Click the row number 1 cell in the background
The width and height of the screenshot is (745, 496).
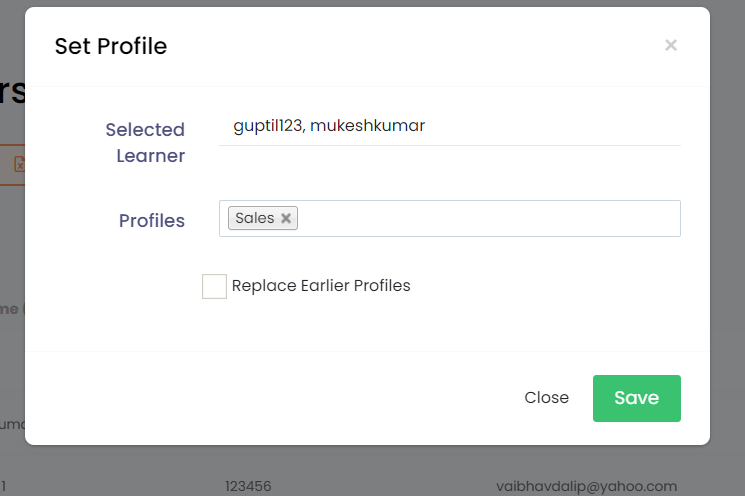5,486
